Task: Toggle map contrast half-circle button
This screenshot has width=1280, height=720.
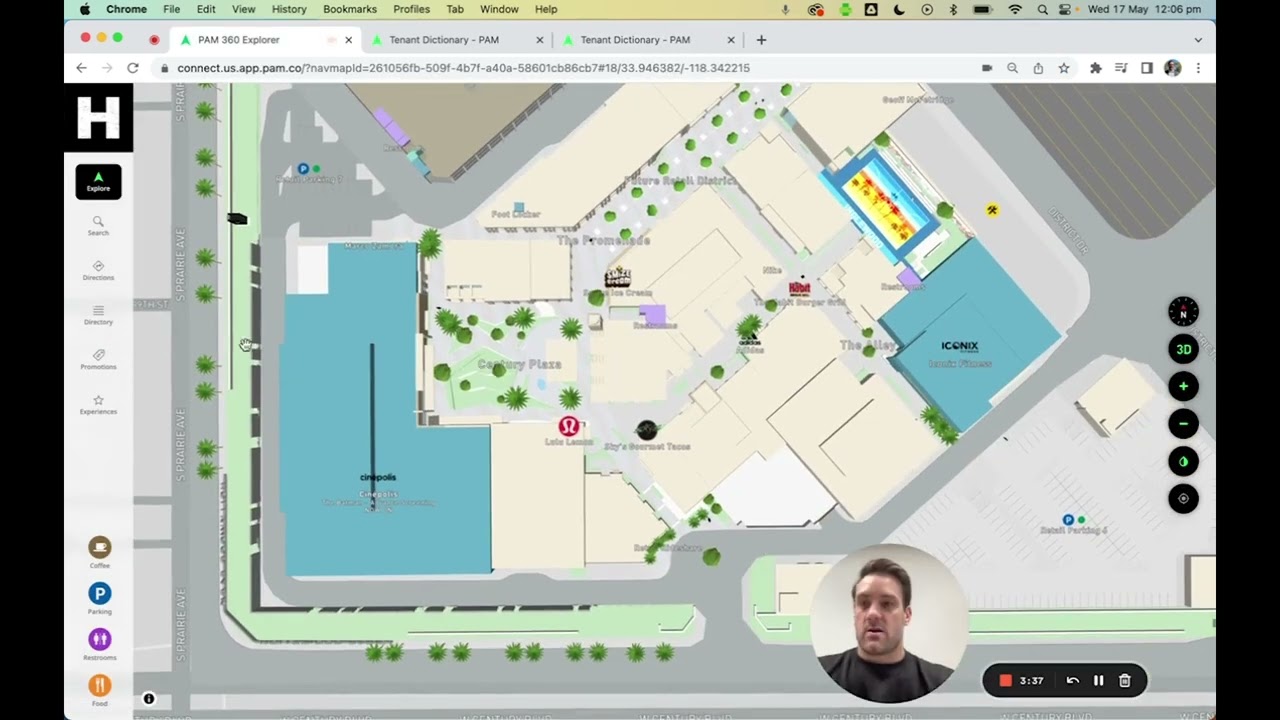Action: (x=1183, y=461)
